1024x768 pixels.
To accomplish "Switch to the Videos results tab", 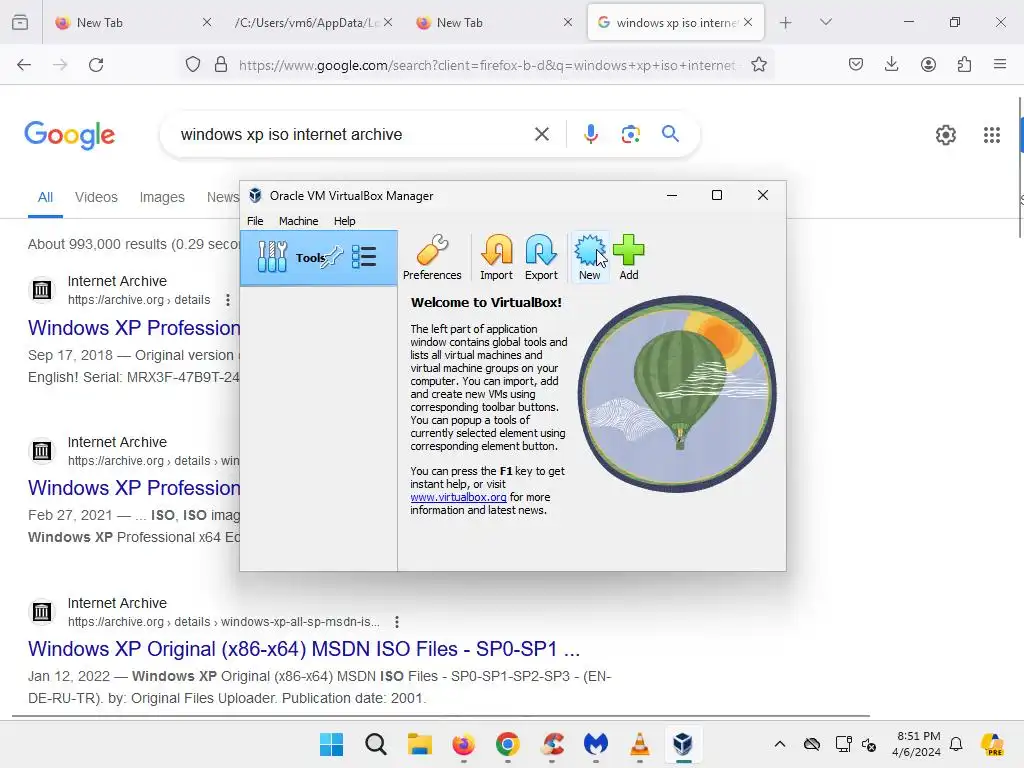I will point(96,197).
